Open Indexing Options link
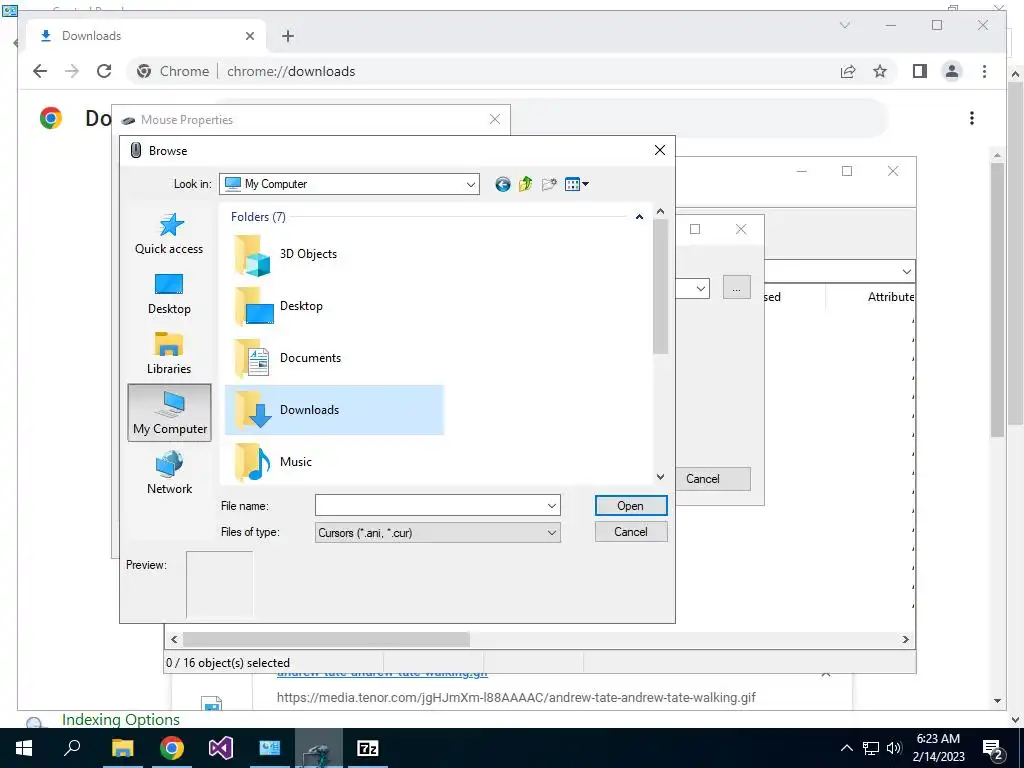The height and width of the screenshot is (768, 1024). coord(121,720)
